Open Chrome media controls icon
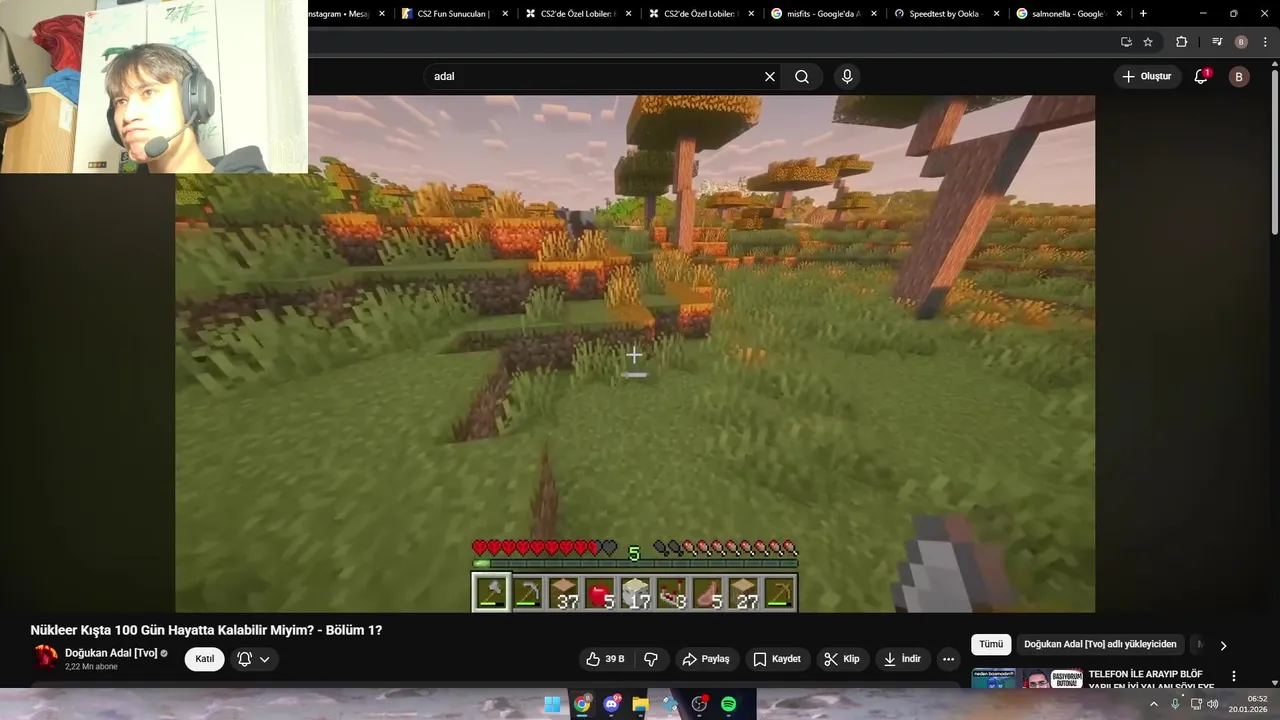This screenshot has width=1280, height=720. click(1217, 42)
